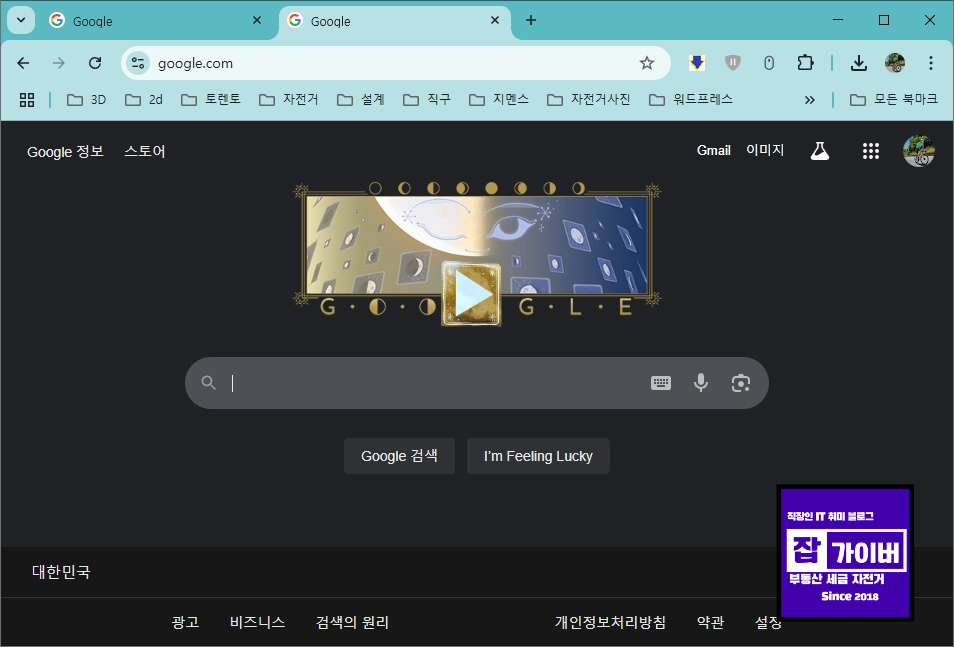Image resolution: width=954 pixels, height=647 pixels.
Task: Reload the page
Action: coord(95,63)
